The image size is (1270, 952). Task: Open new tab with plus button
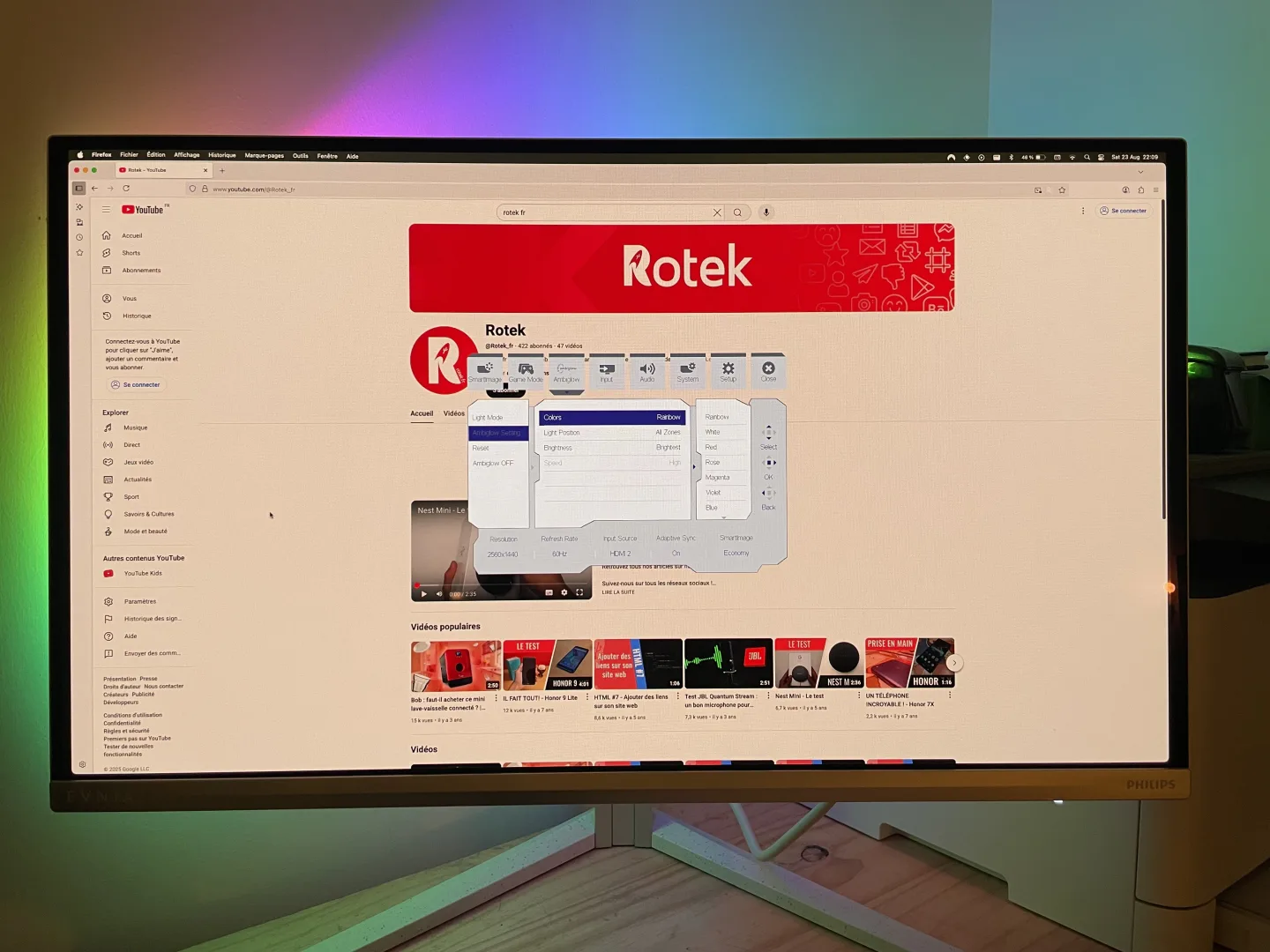coord(222,170)
